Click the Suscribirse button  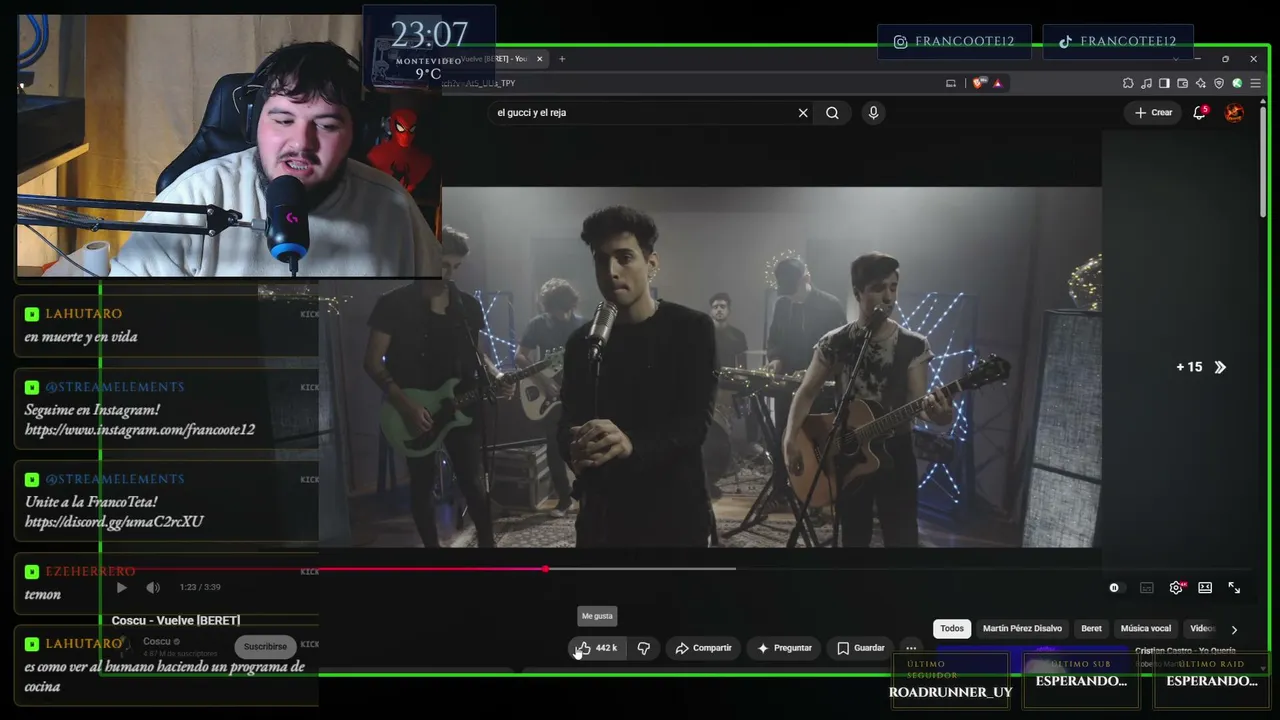265,647
